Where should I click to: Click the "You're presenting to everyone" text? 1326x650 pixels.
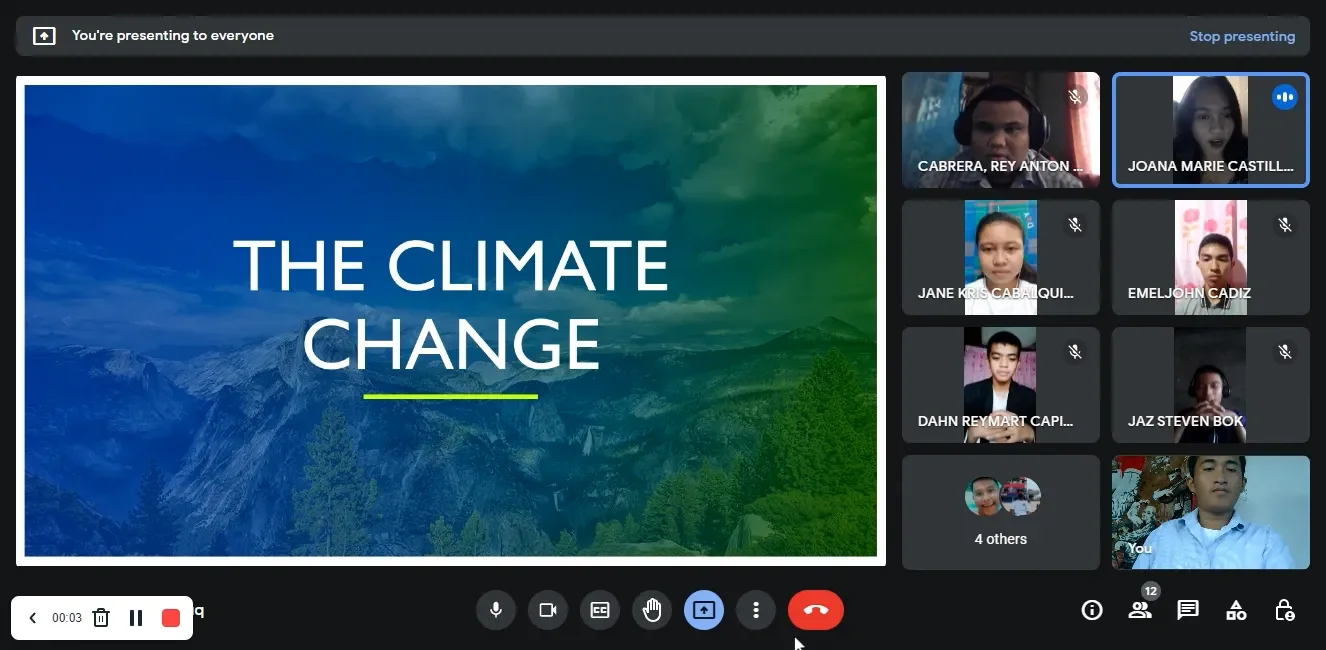tap(173, 36)
